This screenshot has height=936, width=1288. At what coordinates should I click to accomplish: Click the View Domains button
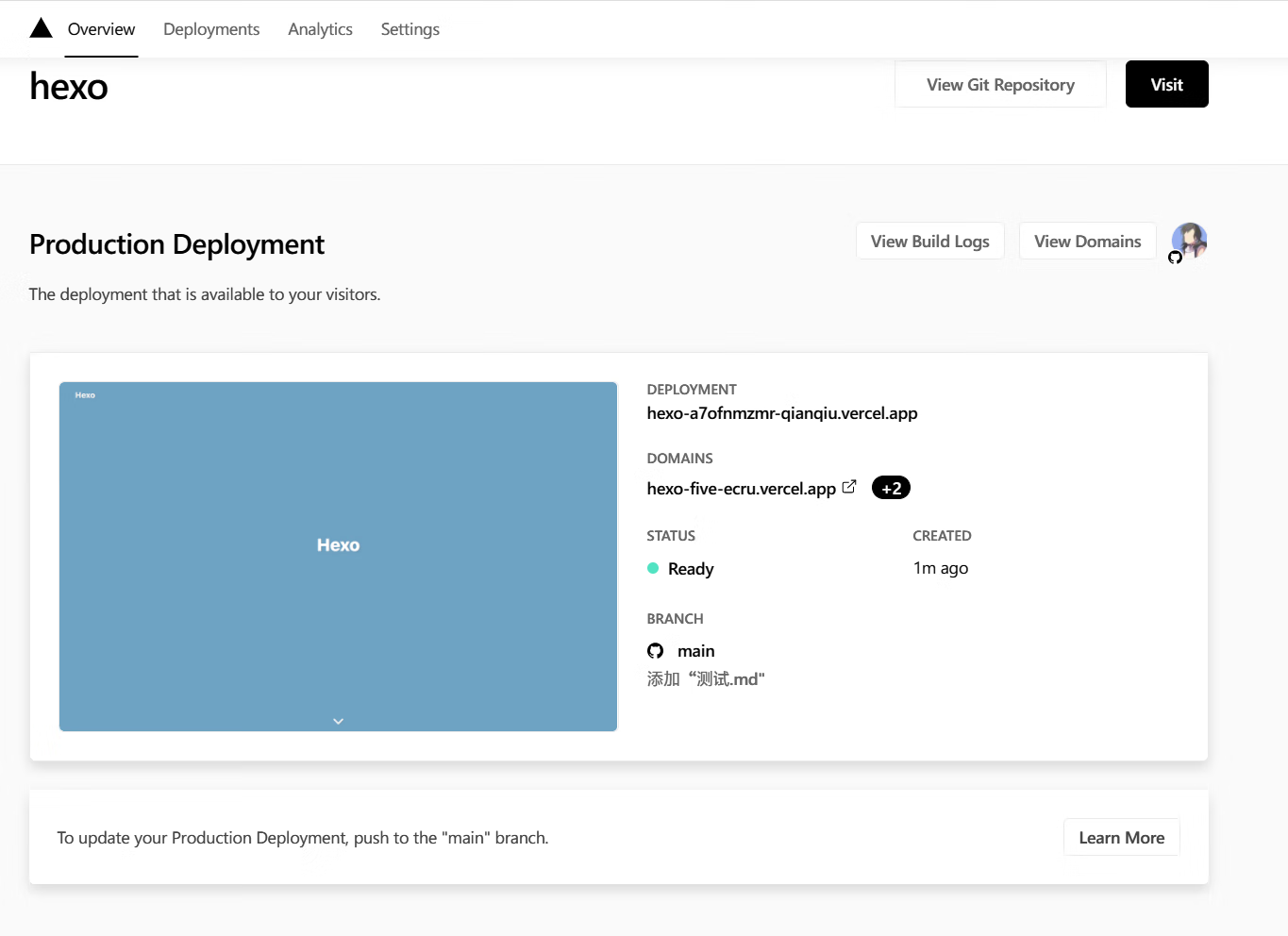click(1087, 241)
